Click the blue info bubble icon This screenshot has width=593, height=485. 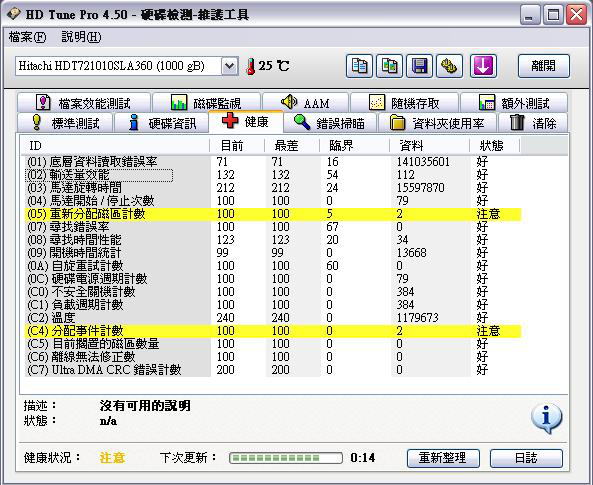(546, 418)
